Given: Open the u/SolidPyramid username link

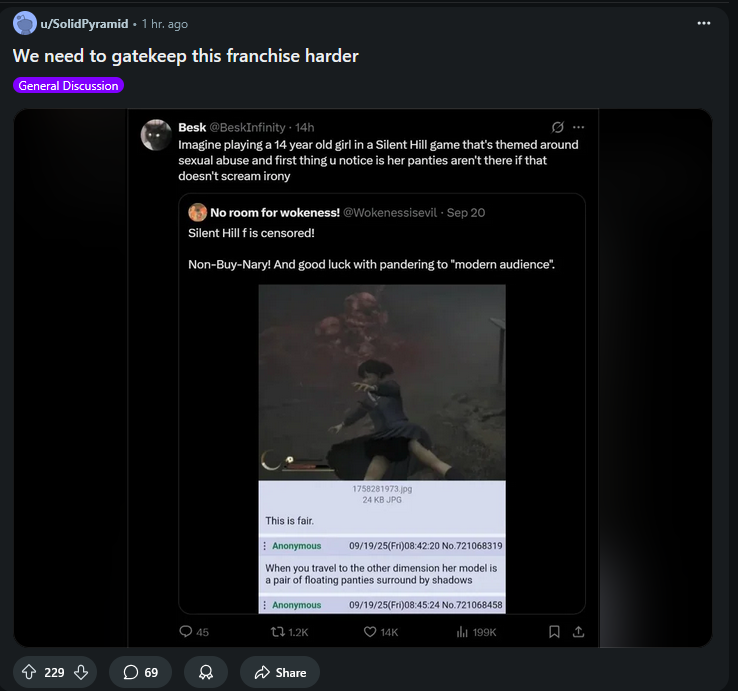Looking at the screenshot, I should pyautogui.click(x=84, y=24).
